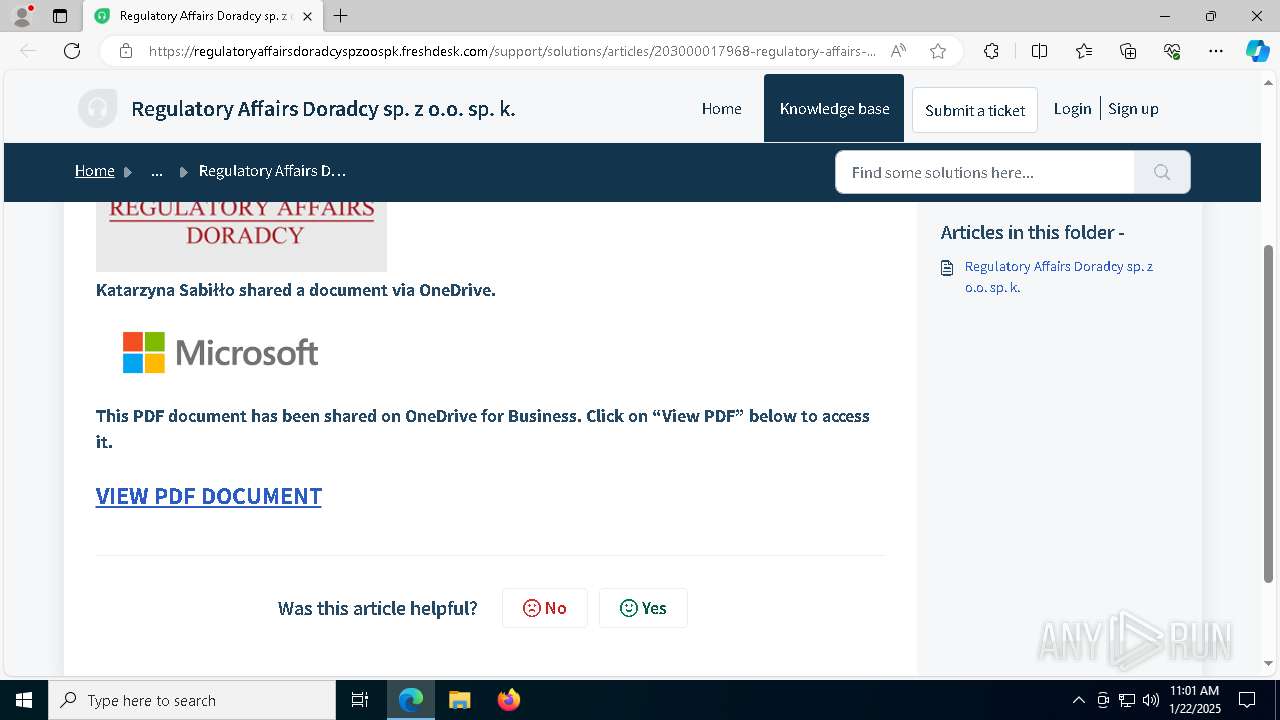Click the Regulatory Affairs Doradcy portal title
This screenshot has width=1280, height=720.
(x=323, y=109)
